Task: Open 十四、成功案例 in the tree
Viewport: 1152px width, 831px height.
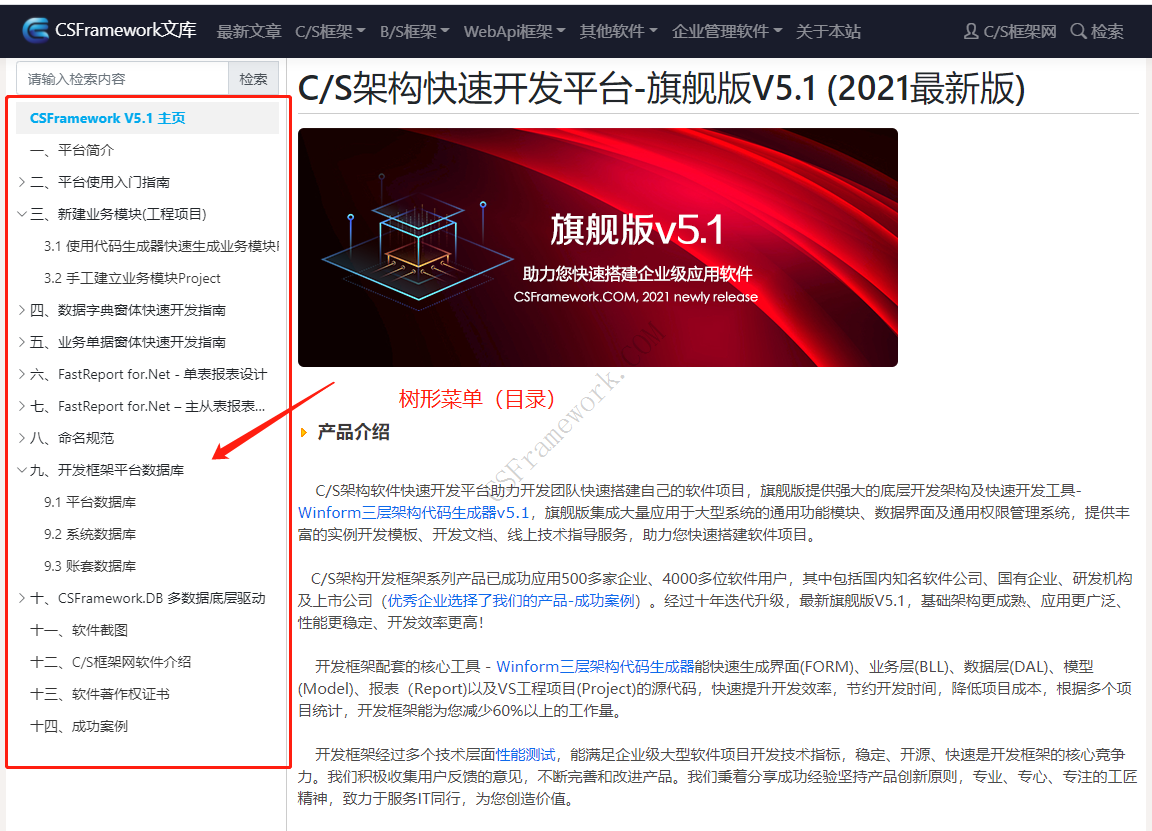Action: [x=79, y=726]
